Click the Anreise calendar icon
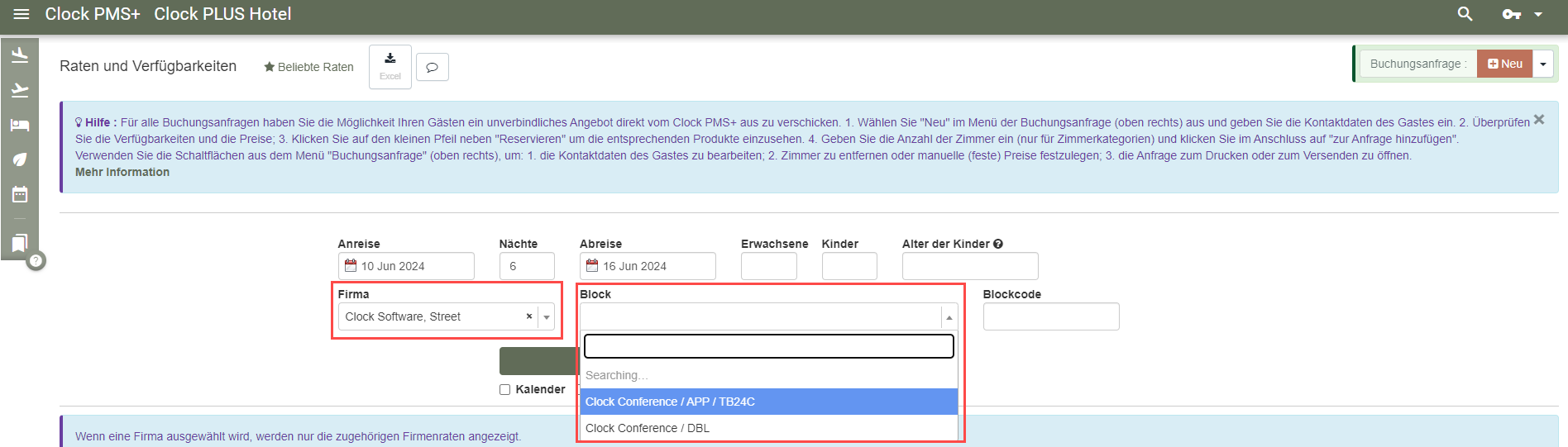This screenshot has height=447, width=1568. pyautogui.click(x=351, y=266)
